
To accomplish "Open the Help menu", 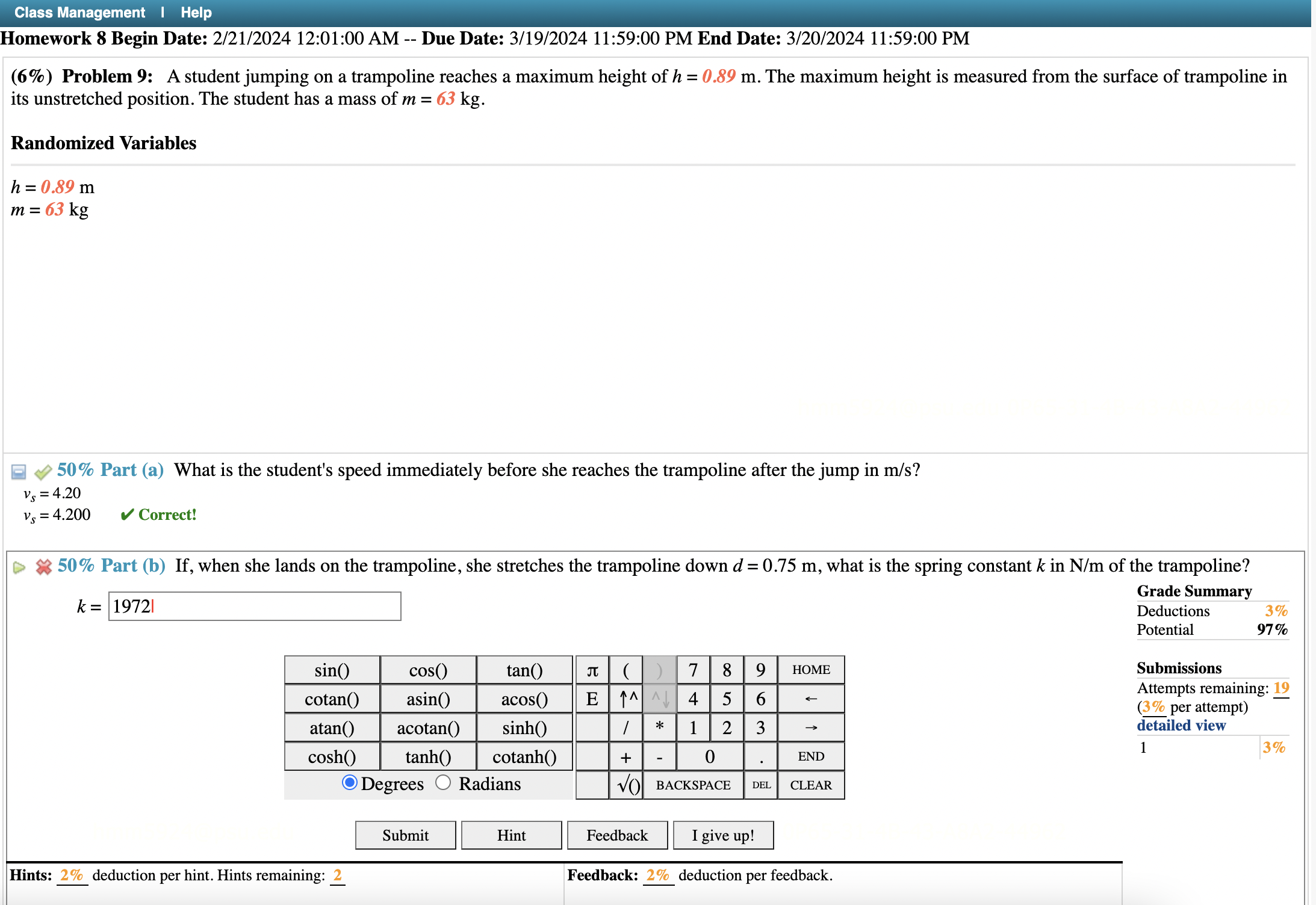I will 196,12.
